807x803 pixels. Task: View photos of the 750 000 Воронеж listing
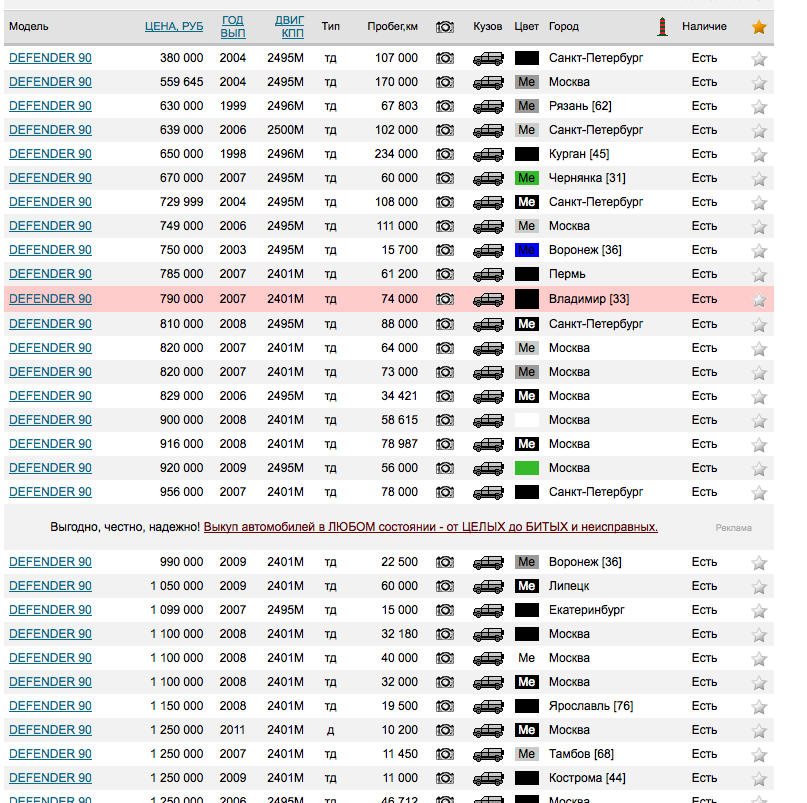tap(445, 251)
